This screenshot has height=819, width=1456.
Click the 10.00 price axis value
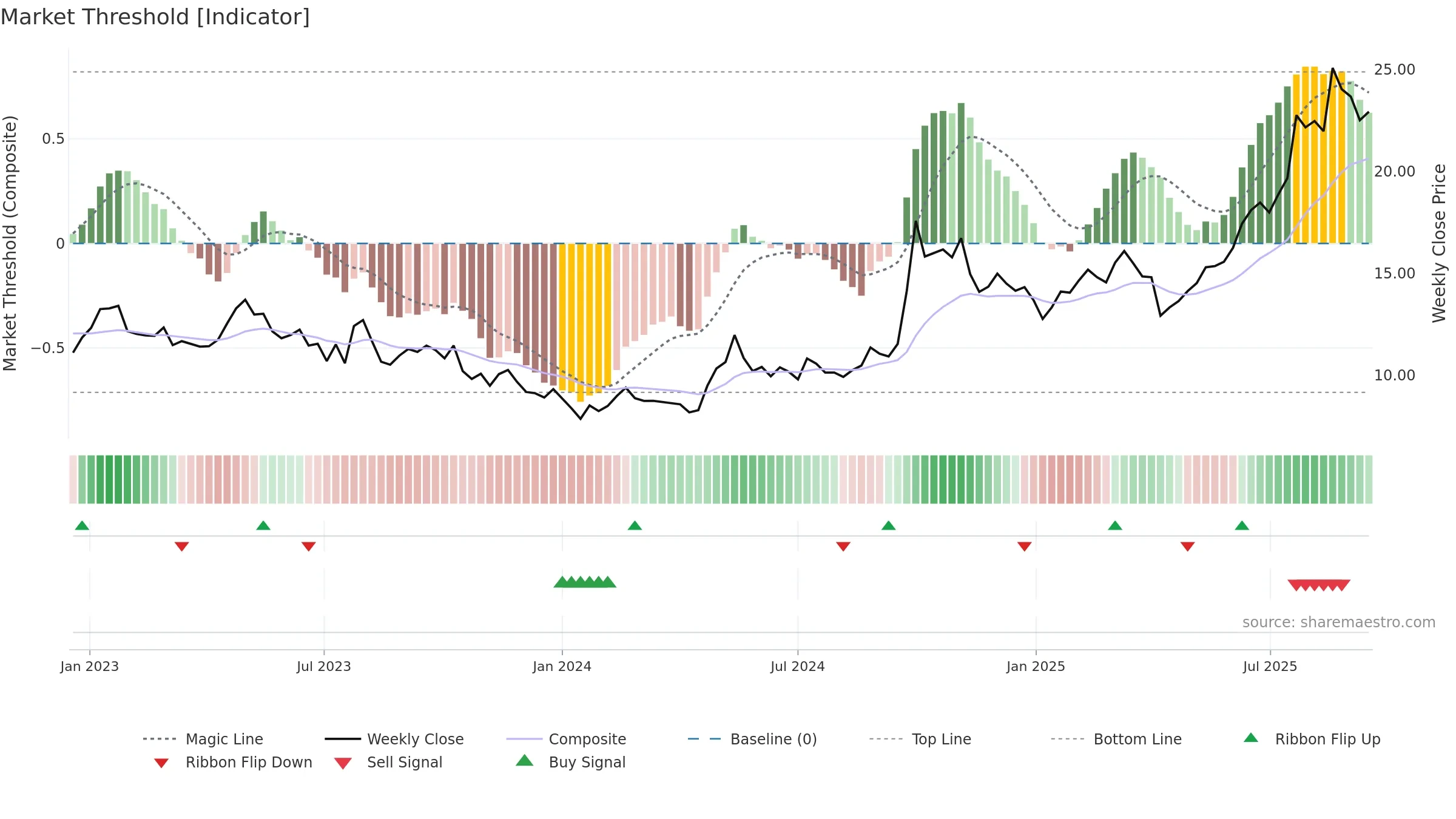(x=1395, y=376)
